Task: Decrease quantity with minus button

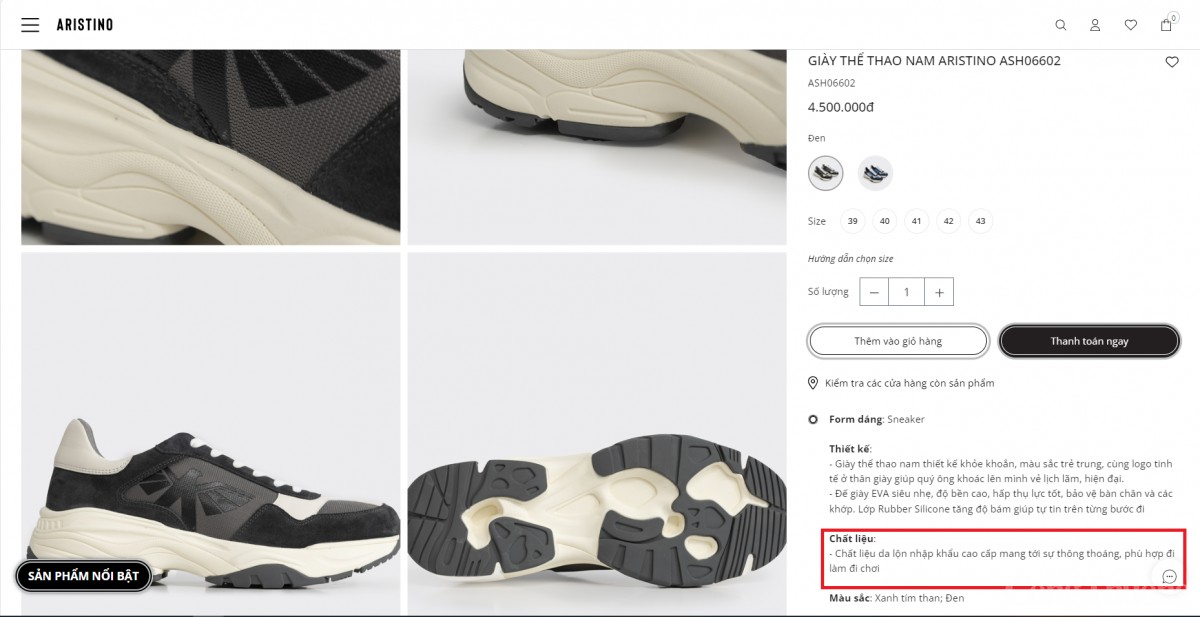Action: (874, 292)
